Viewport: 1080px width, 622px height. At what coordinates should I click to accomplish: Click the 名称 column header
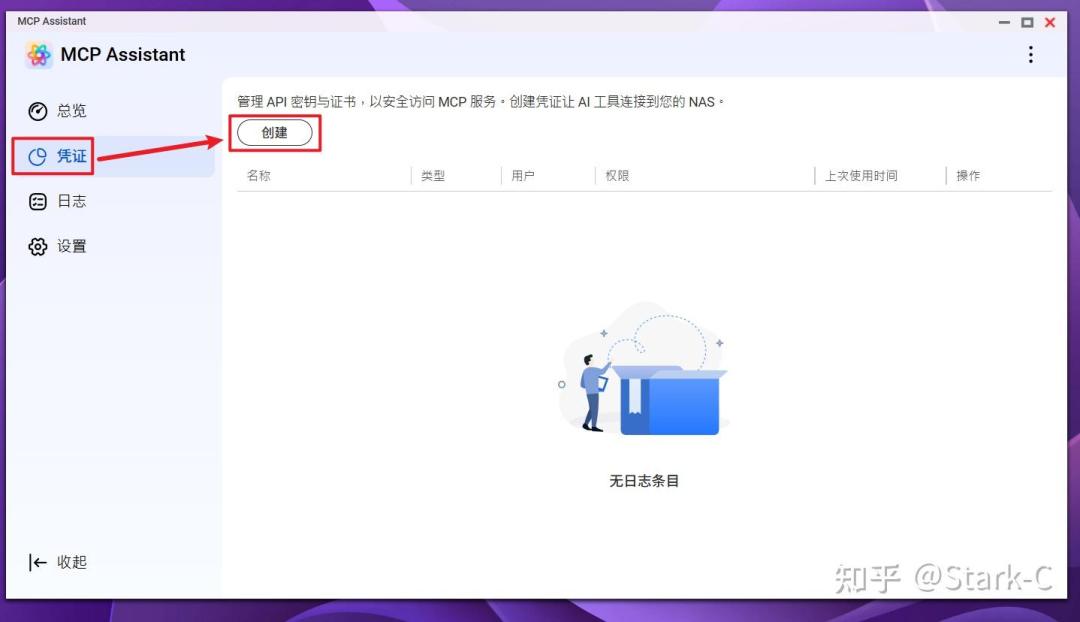point(259,176)
